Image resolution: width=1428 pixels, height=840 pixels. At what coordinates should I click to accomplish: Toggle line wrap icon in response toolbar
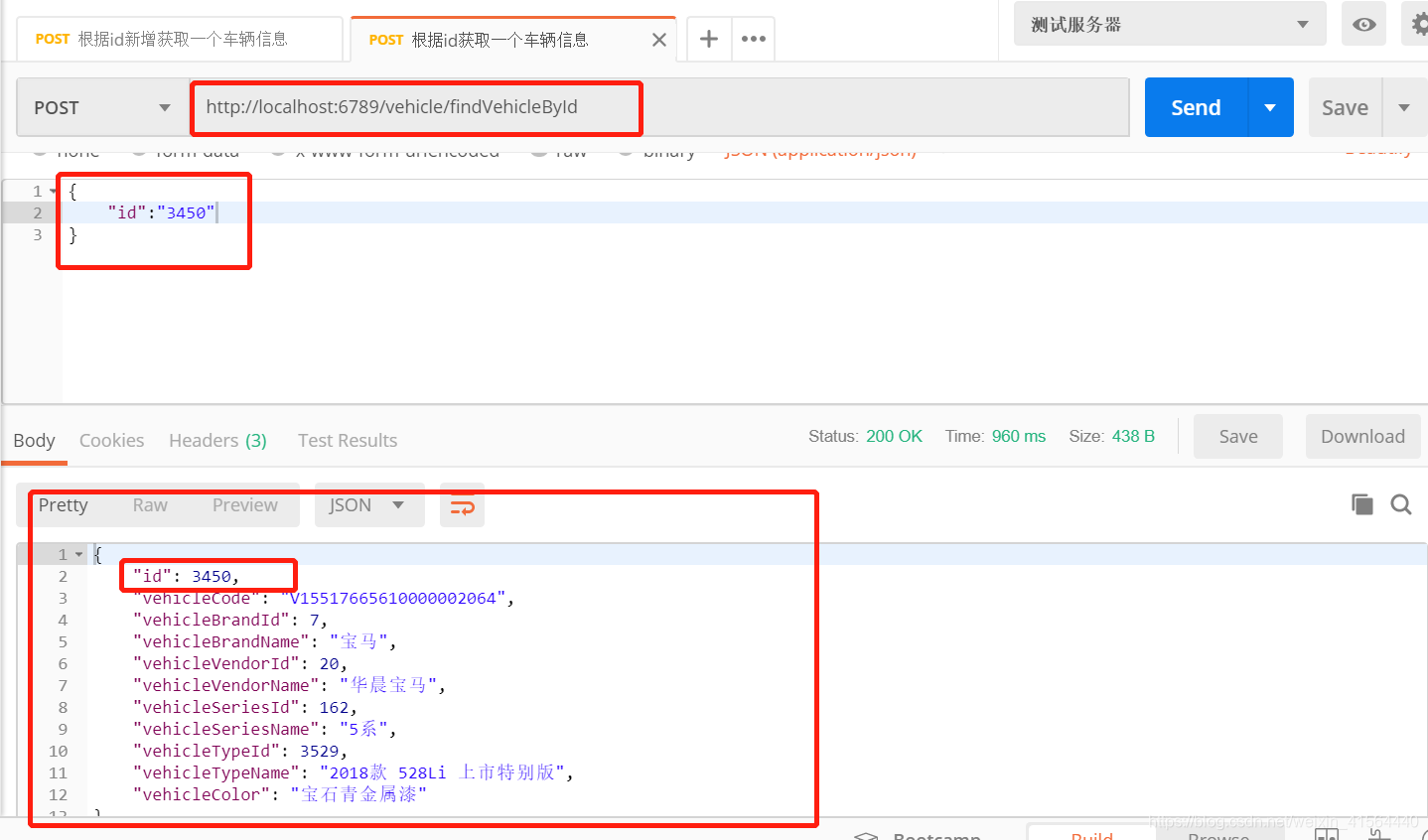tap(462, 505)
